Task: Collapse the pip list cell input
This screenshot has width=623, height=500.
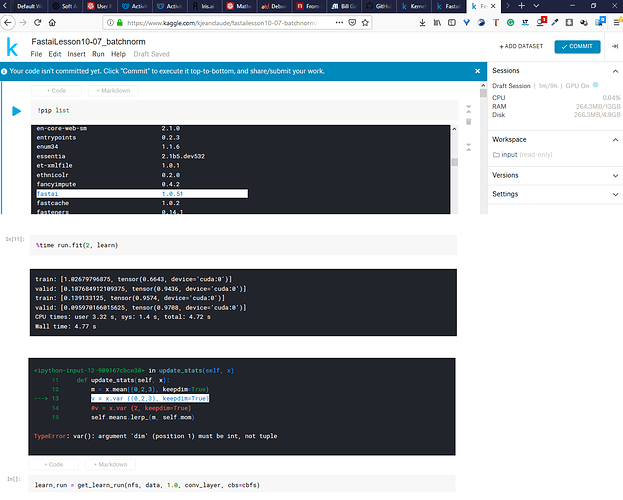Action: [x=468, y=108]
